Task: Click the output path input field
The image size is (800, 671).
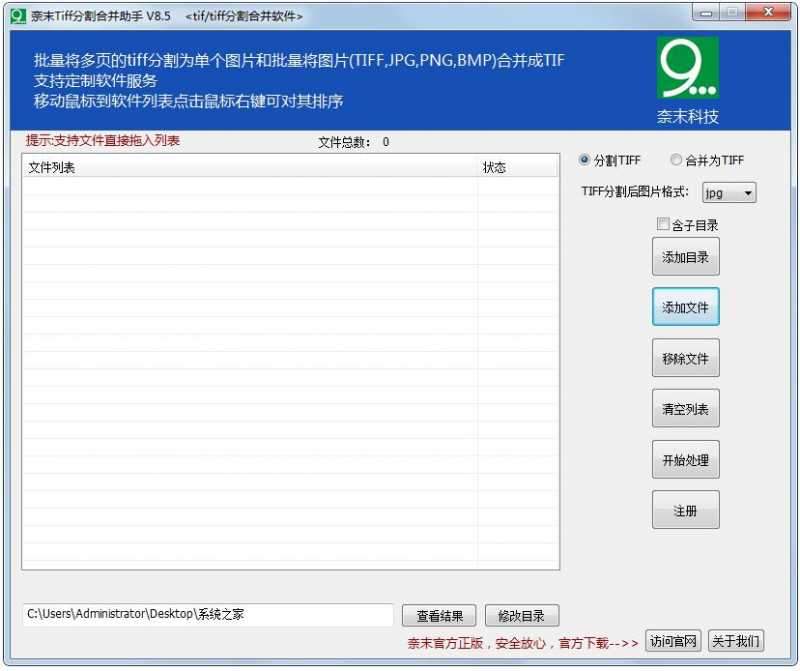Action: tap(200, 615)
